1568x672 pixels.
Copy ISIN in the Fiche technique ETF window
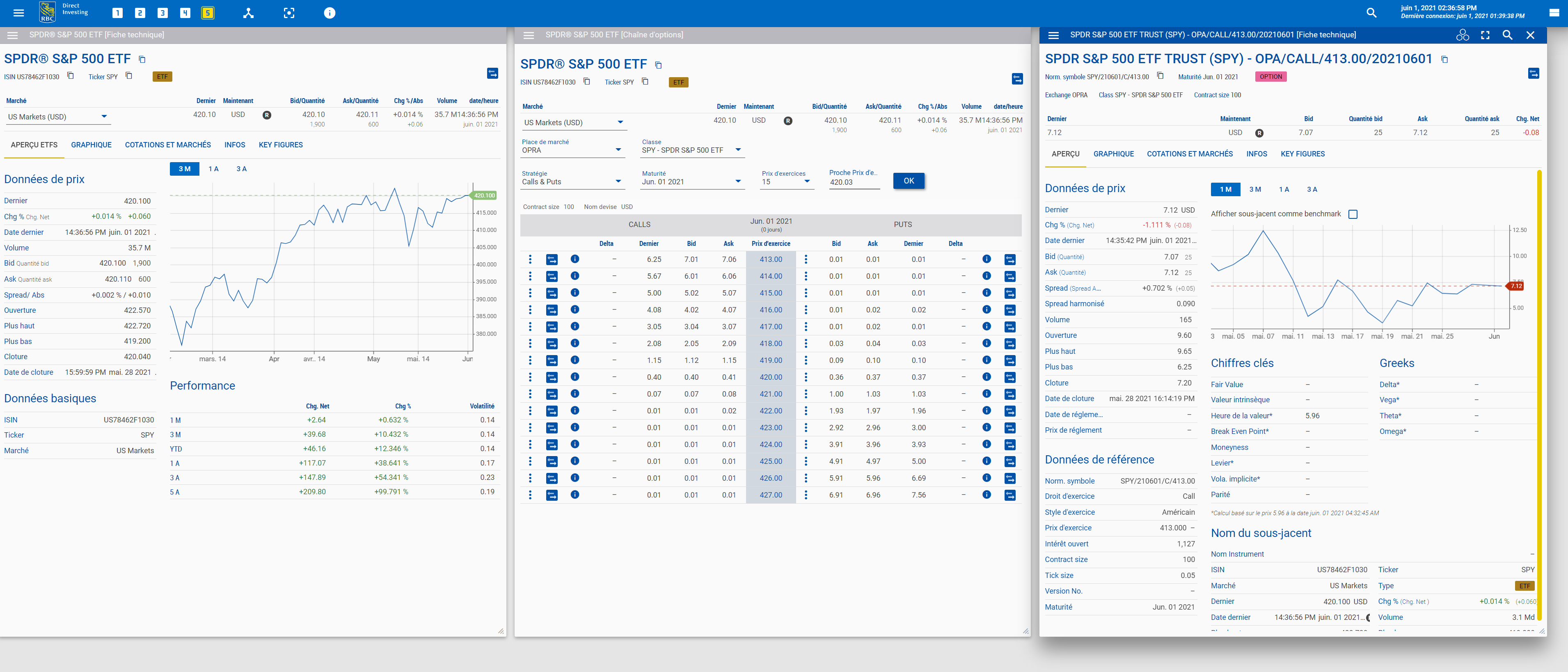tap(71, 76)
